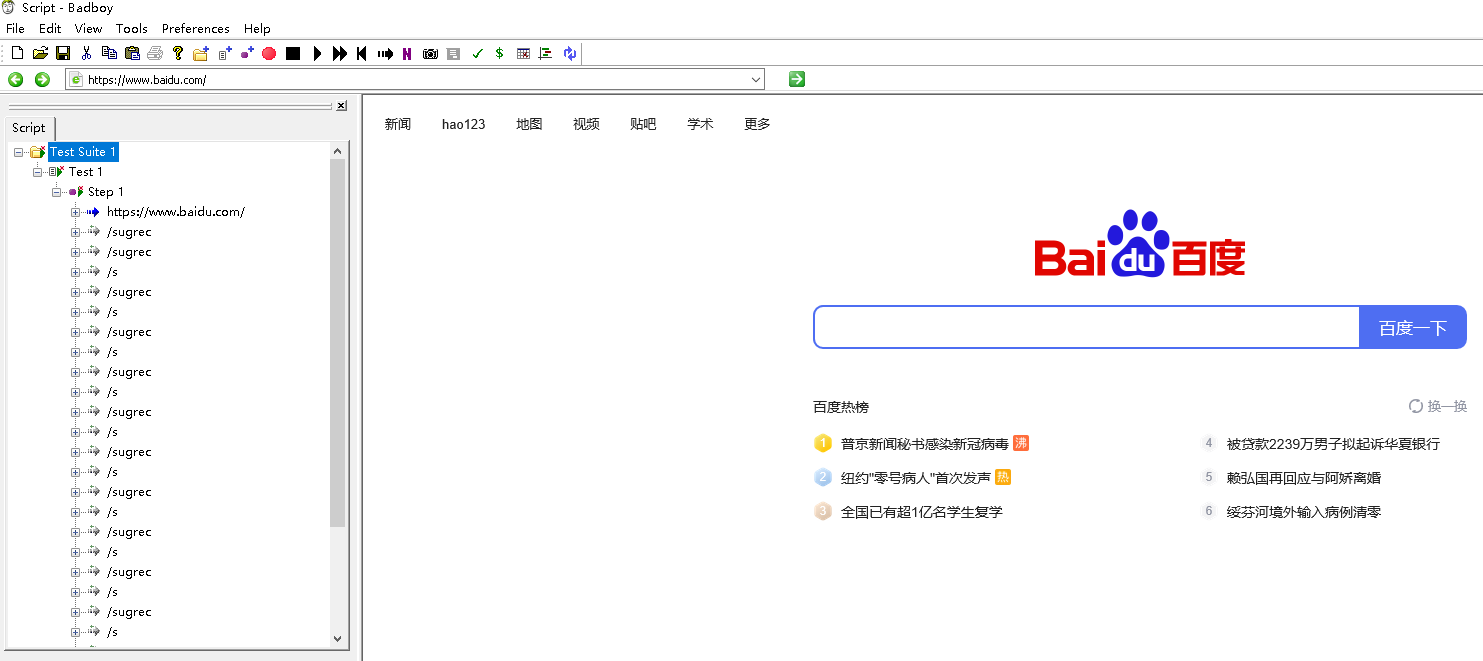Screen dimensions: 1483x661
Task: Open a script file using the folder icon
Action: 40,53
